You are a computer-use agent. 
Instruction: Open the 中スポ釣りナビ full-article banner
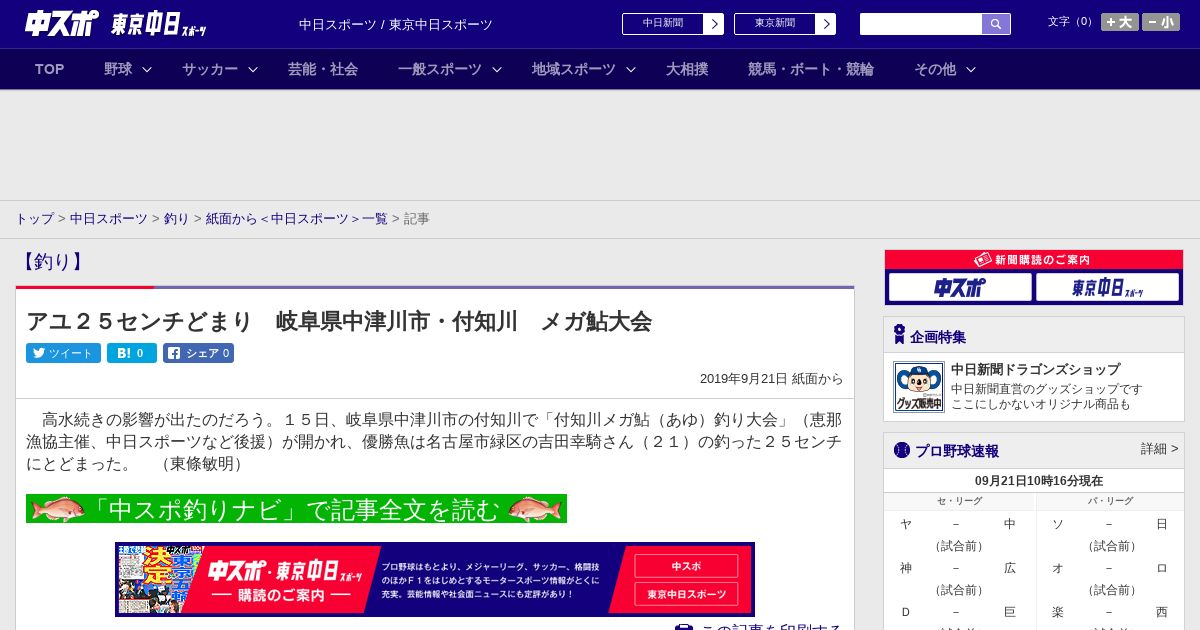tap(296, 509)
